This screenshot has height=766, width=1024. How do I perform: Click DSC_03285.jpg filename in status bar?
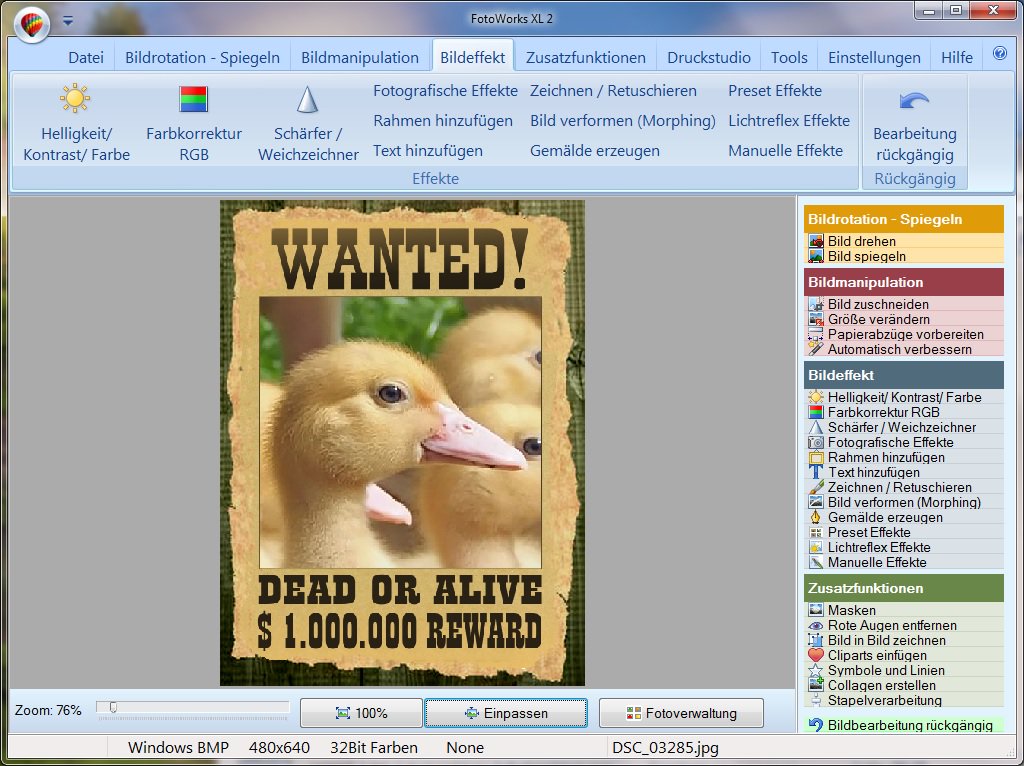[x=665, y=748]
